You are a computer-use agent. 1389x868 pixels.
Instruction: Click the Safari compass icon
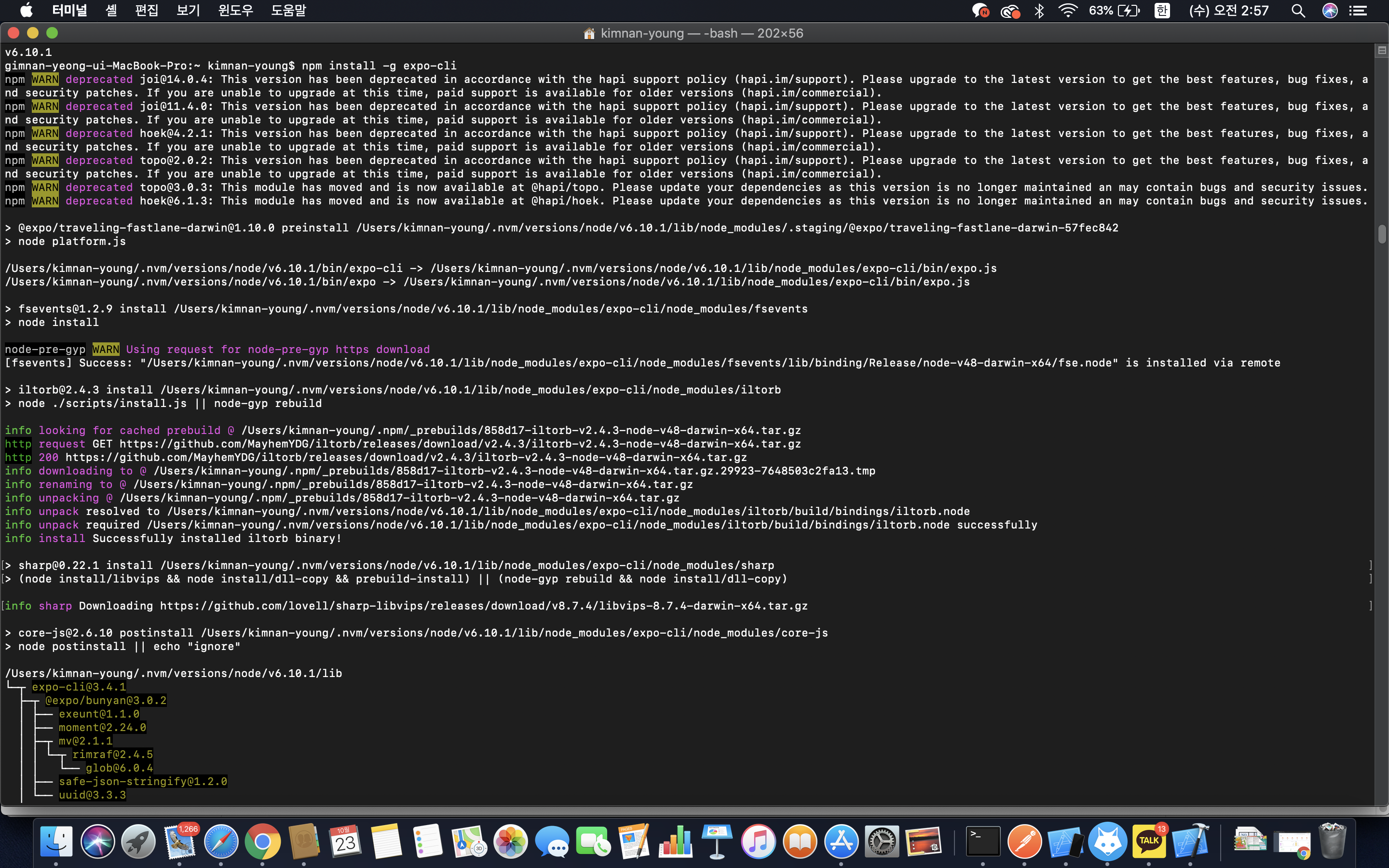pyautogui.click(x=221, y=841)
